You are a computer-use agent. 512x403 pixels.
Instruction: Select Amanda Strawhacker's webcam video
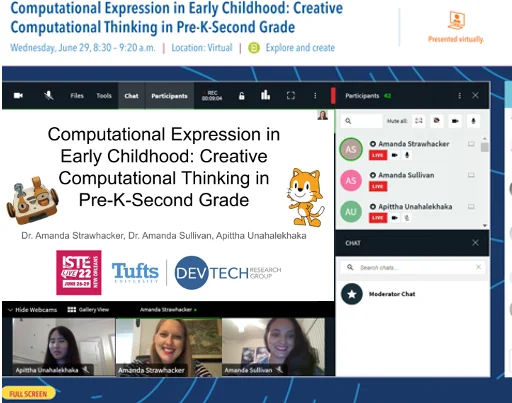169,347
